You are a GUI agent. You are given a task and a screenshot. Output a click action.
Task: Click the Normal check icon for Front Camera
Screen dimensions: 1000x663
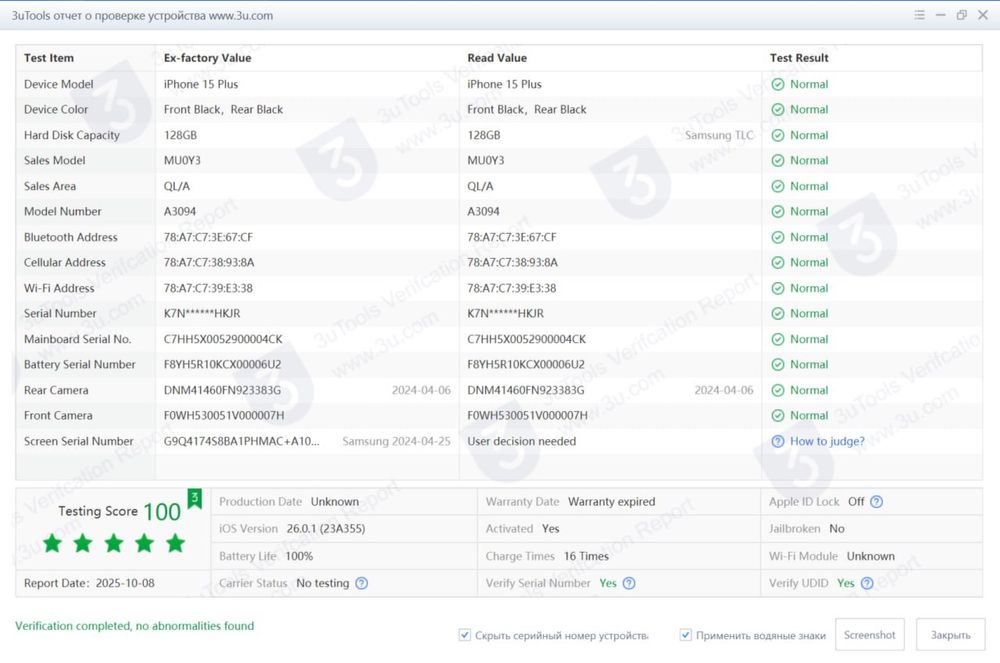(777, 416)
